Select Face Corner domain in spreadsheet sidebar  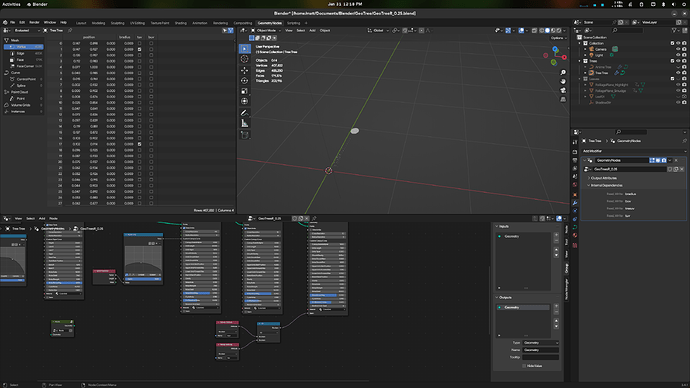coord(24,66)
